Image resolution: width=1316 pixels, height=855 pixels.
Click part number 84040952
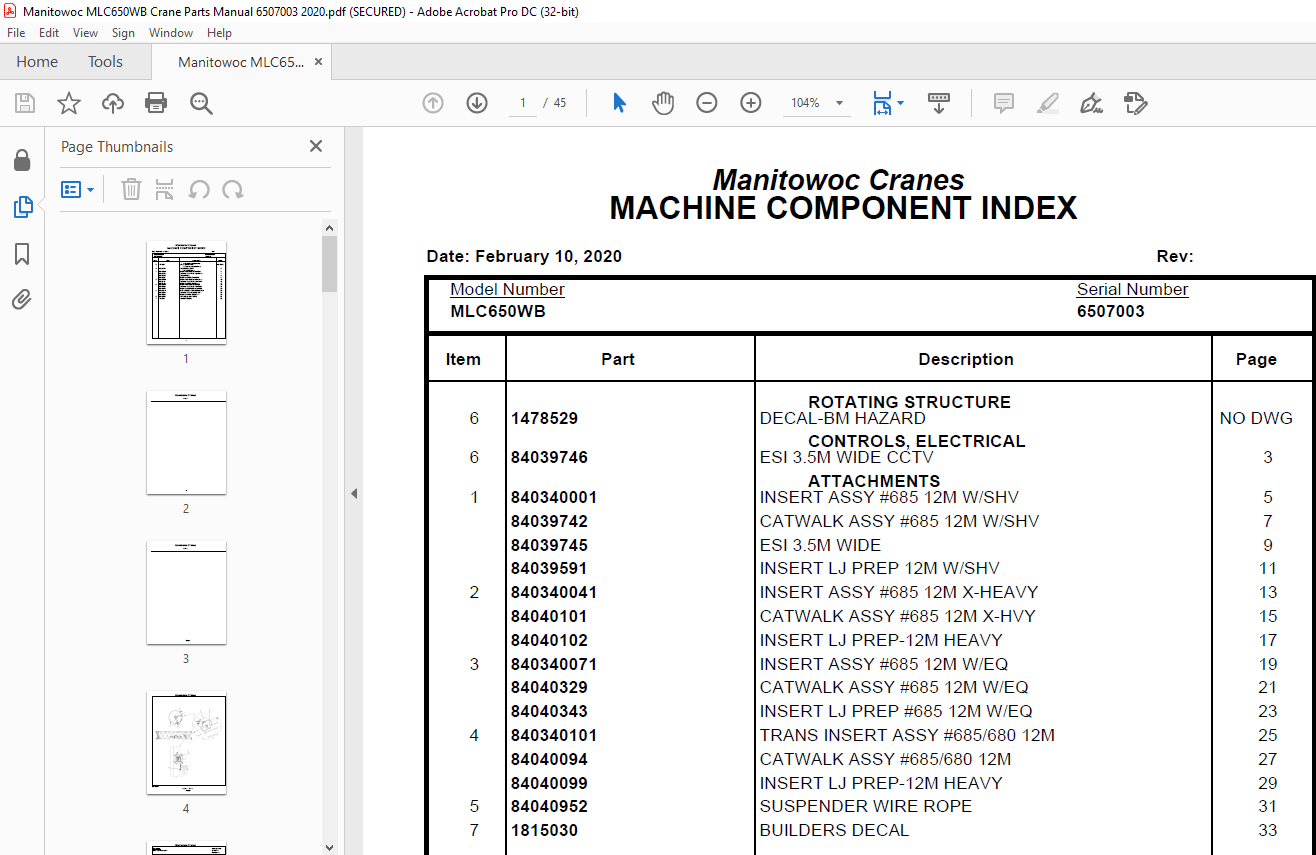[x=549, y=806]
